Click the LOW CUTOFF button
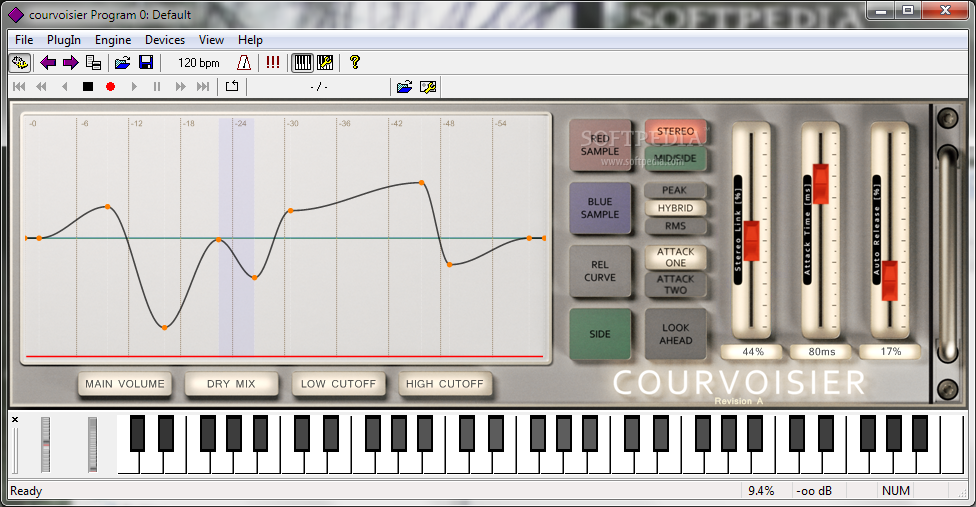 coord(339,384)
